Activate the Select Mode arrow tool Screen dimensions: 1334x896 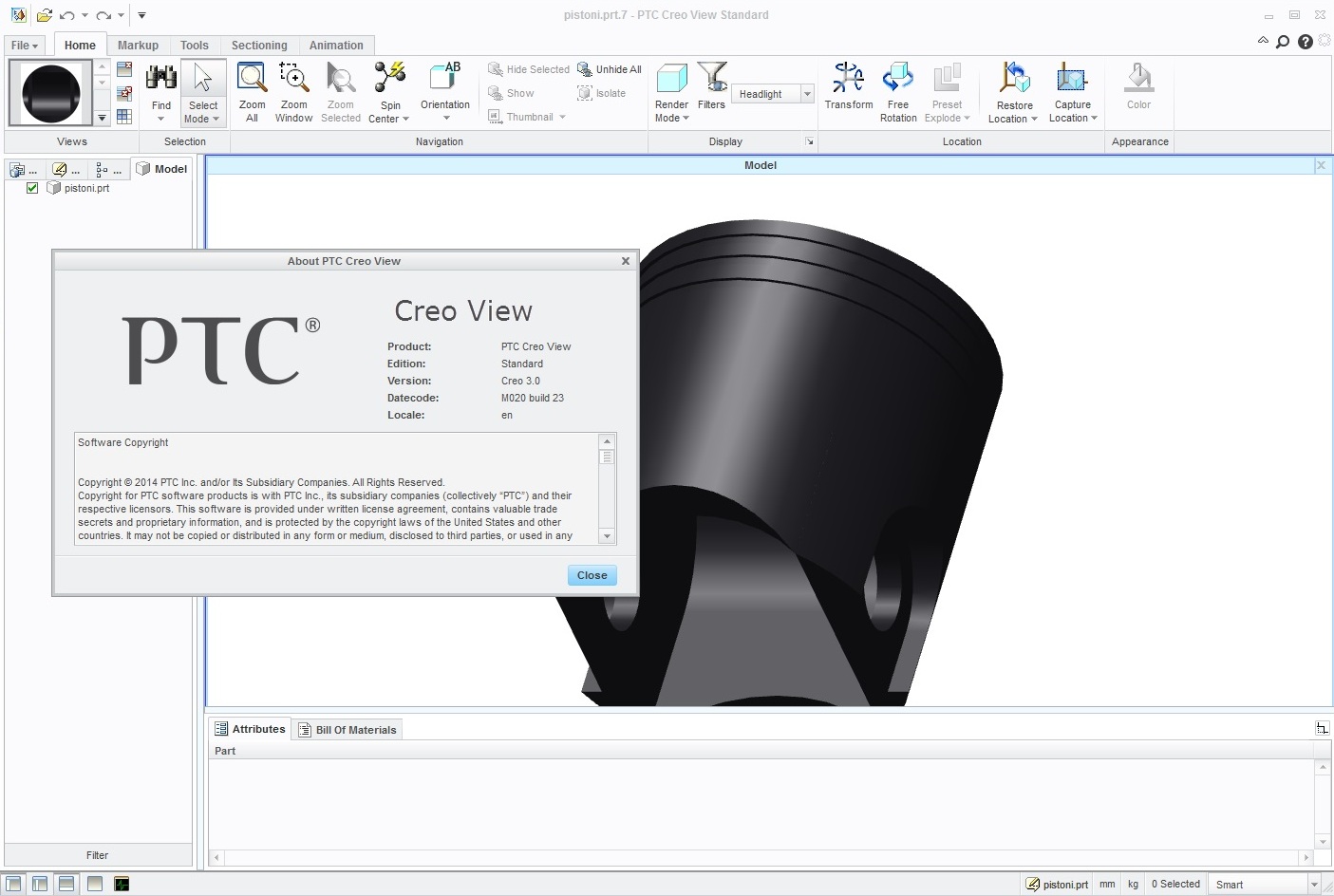(203, 93)
